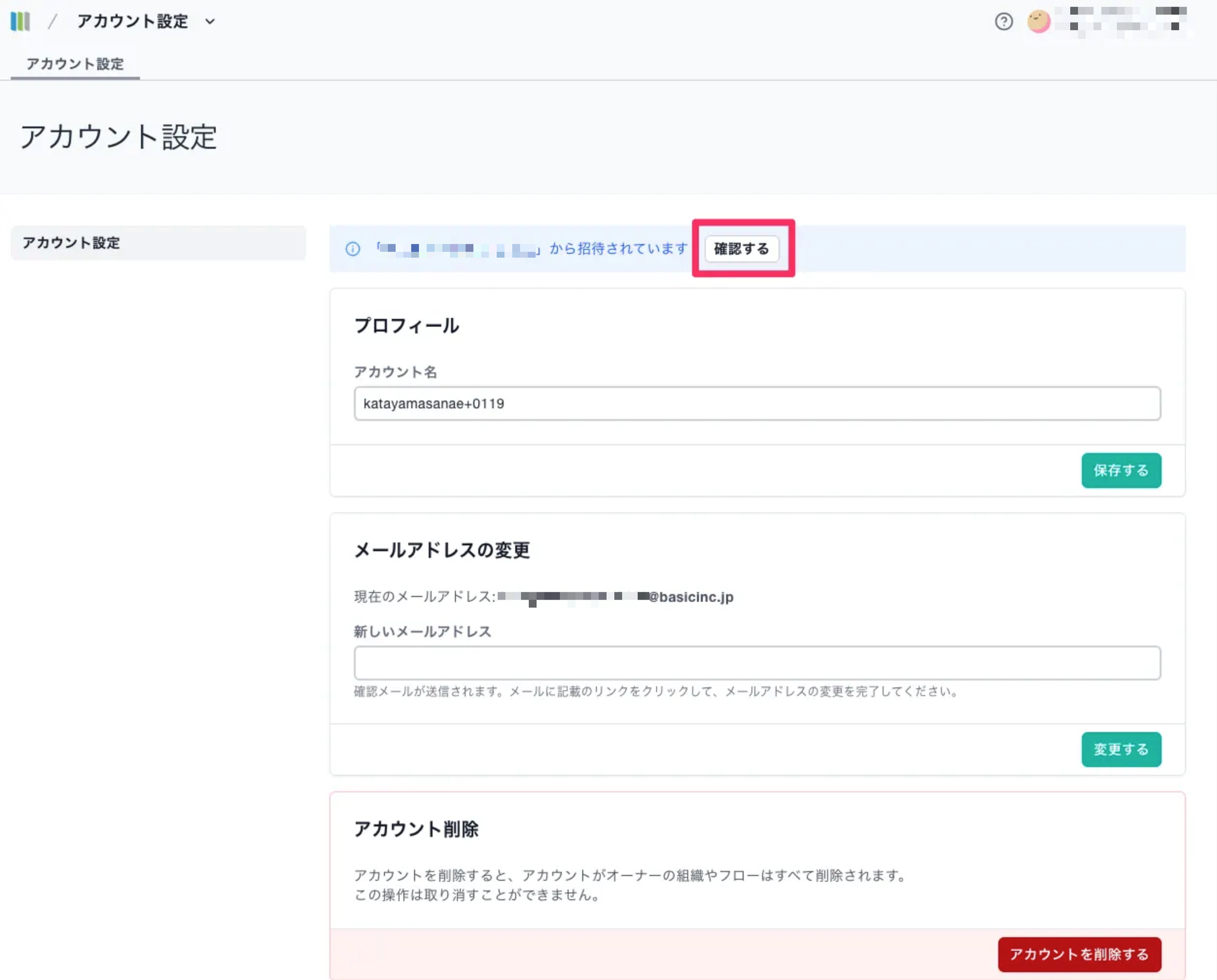Select the アカウント設定 tab
1217x980 pixels.
pos(75,64)
